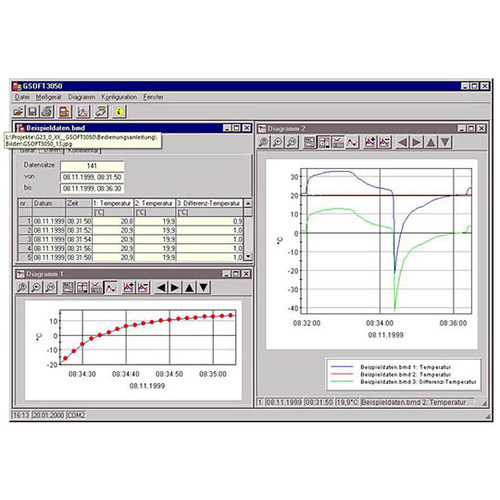Image resolution: width=500 pixels, height=500 pixels.
Task: Click COM2 in the main status bar
Action: pyautogui.click(x=76, y=415)
